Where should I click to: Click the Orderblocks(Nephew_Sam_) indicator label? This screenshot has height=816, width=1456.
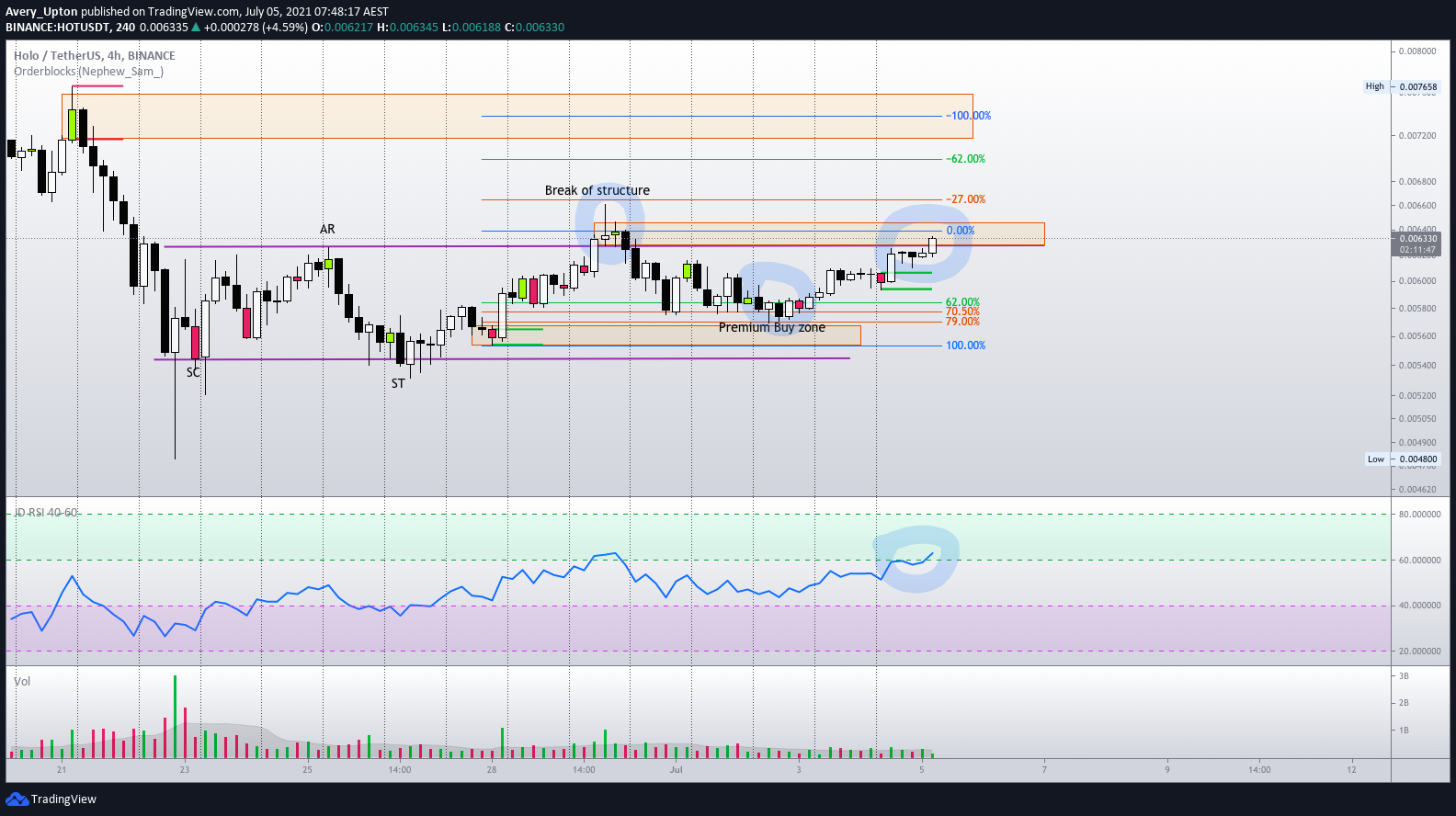(88, 72)
